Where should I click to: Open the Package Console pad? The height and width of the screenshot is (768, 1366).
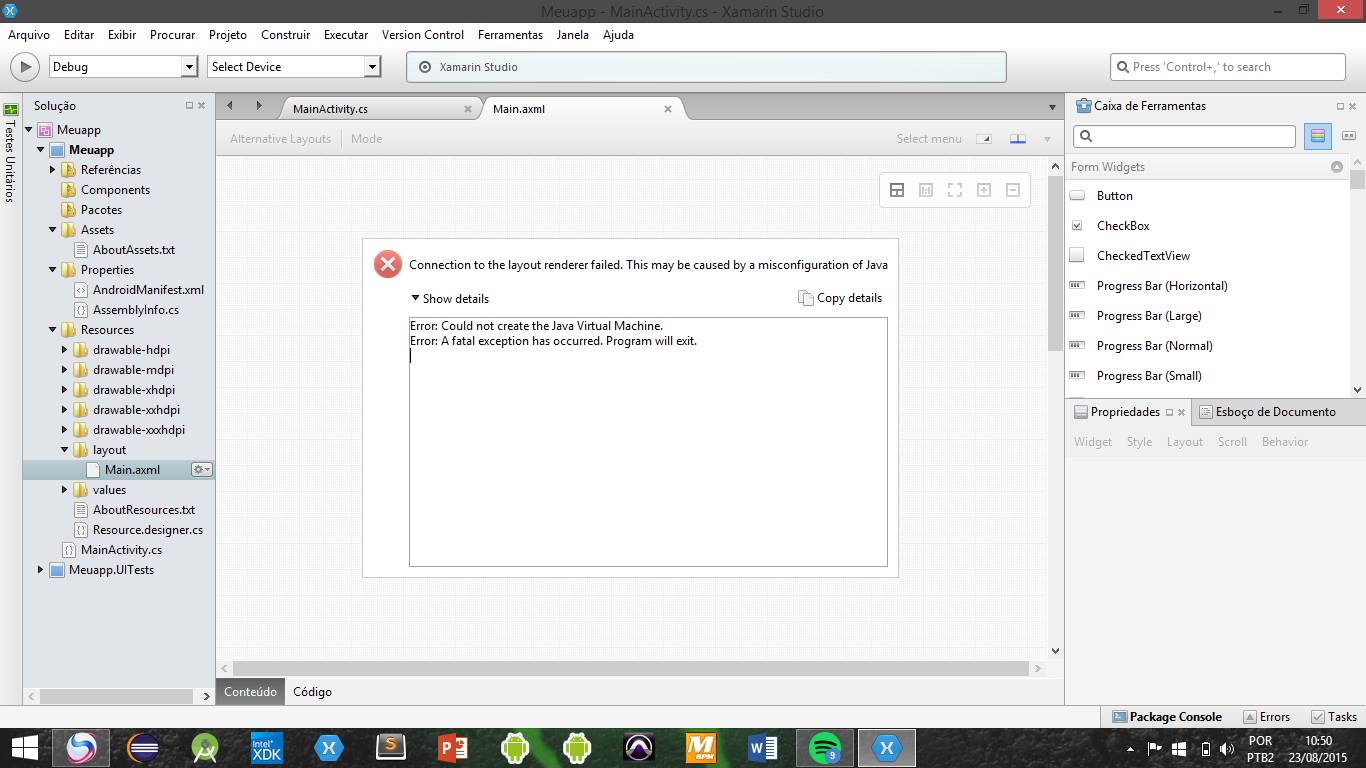1166,717
